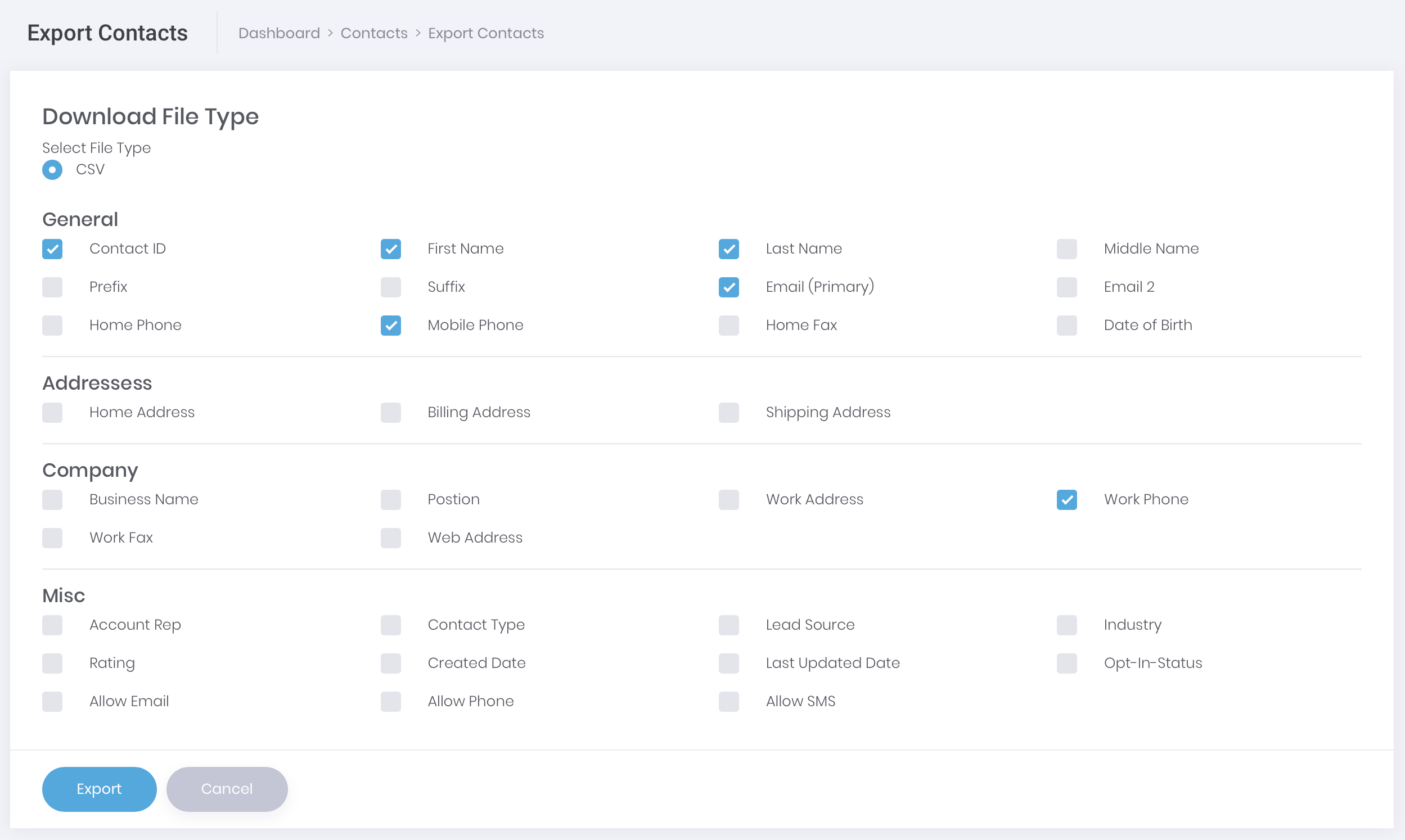1405x840 pixels.
Task: Enable the Created Date checkbox
Action: (x=390, y=663)
